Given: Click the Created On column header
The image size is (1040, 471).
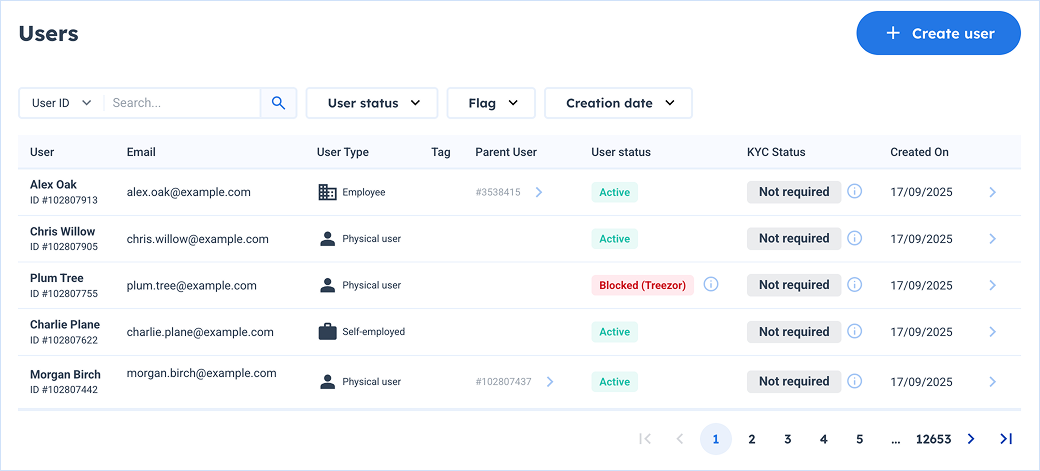Looking at the screenshot, I should pyautogui.click(x=919, y=152).
